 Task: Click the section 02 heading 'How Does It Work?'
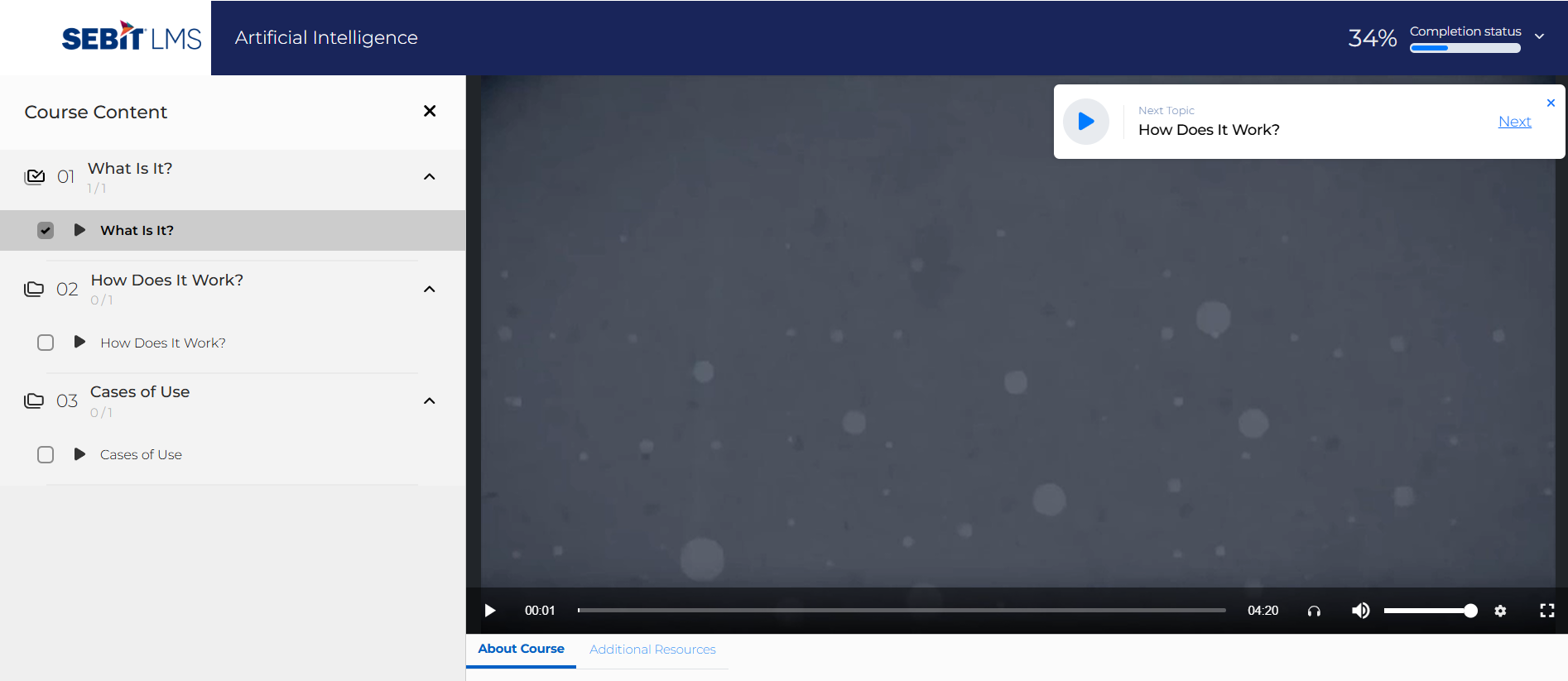click(167, 281)
